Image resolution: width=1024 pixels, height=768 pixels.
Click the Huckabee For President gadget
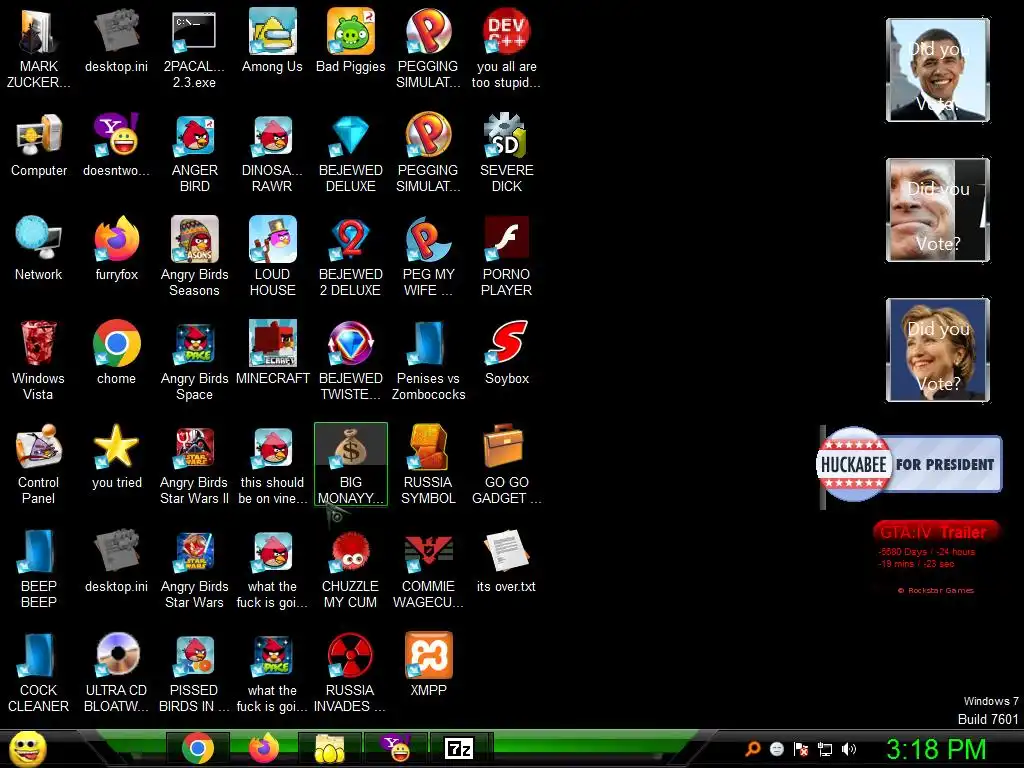(909, 464)
